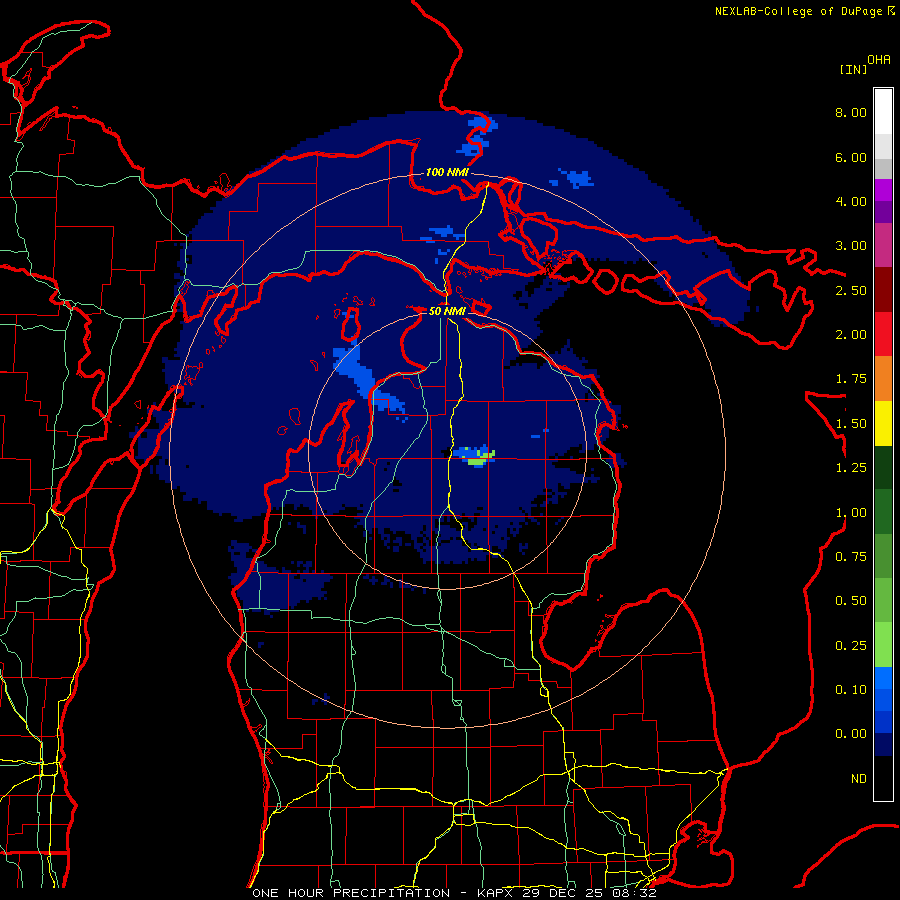
Task: Select the 0.10 legend value
Action: point(851,690)
